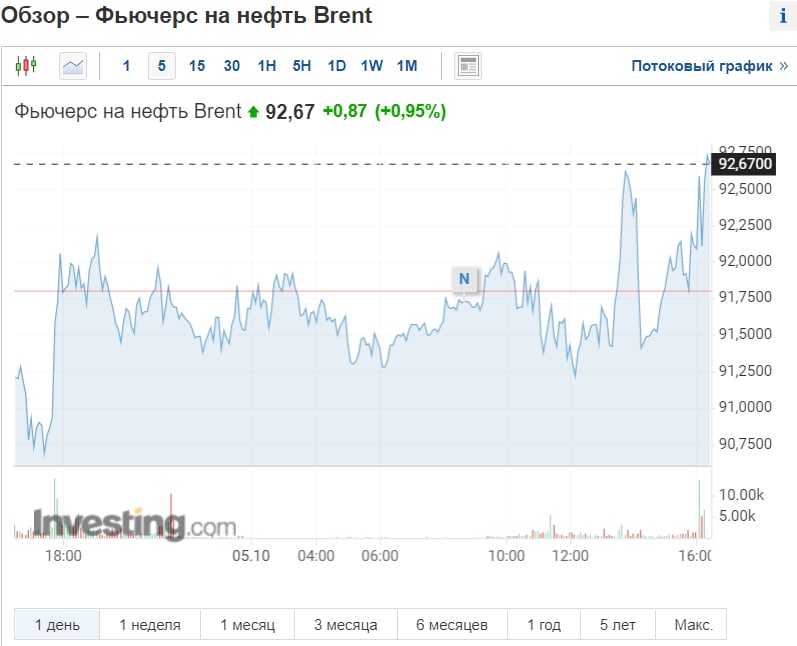Select the 6 месяцев range
Image resolution: width=797 pixels, height=646 pixels.
coord(452,625)
